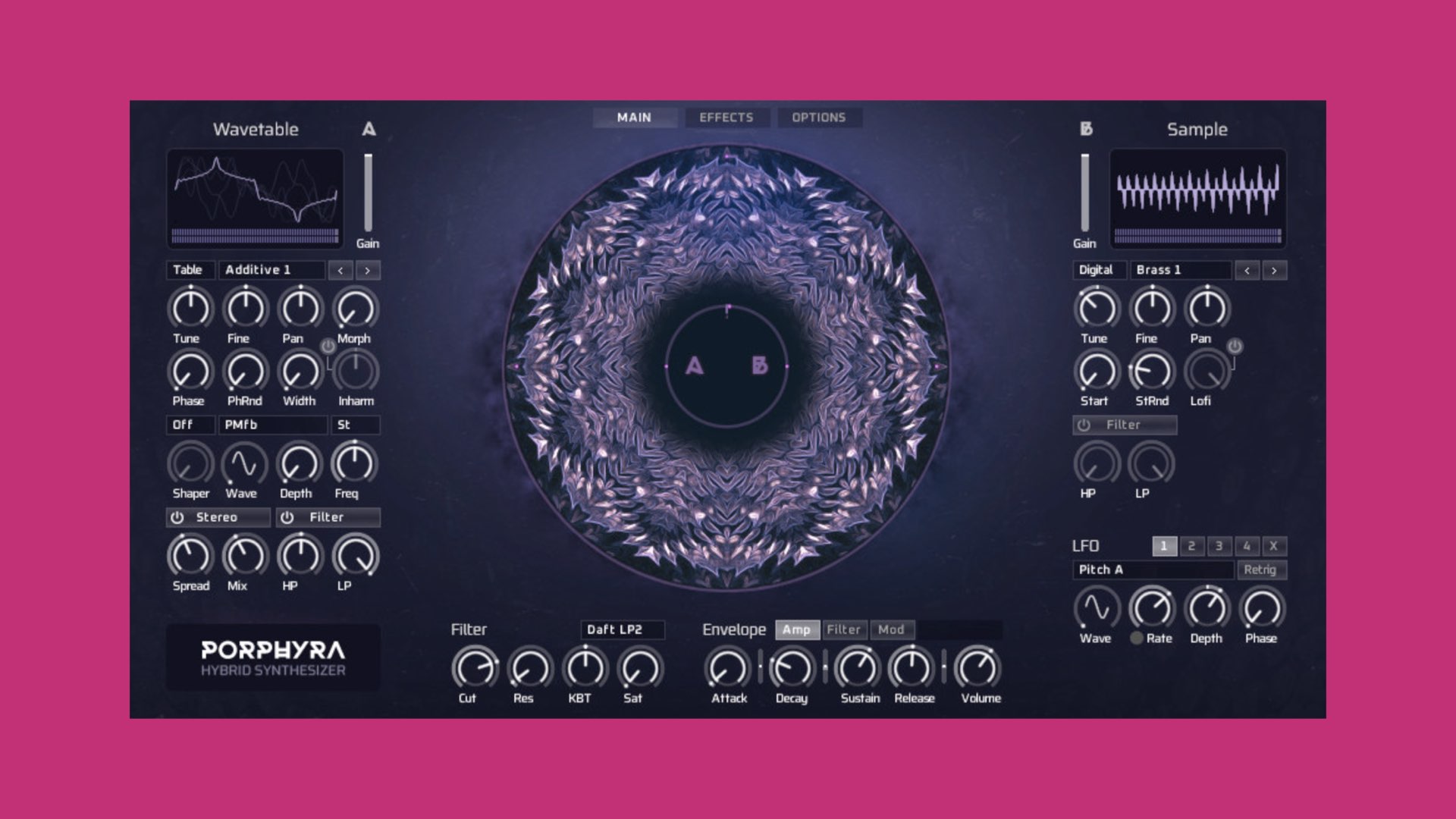Open the Pitch A LFO target dropdown
The height and width of the screenshot is (819, 1456).
1152,570
